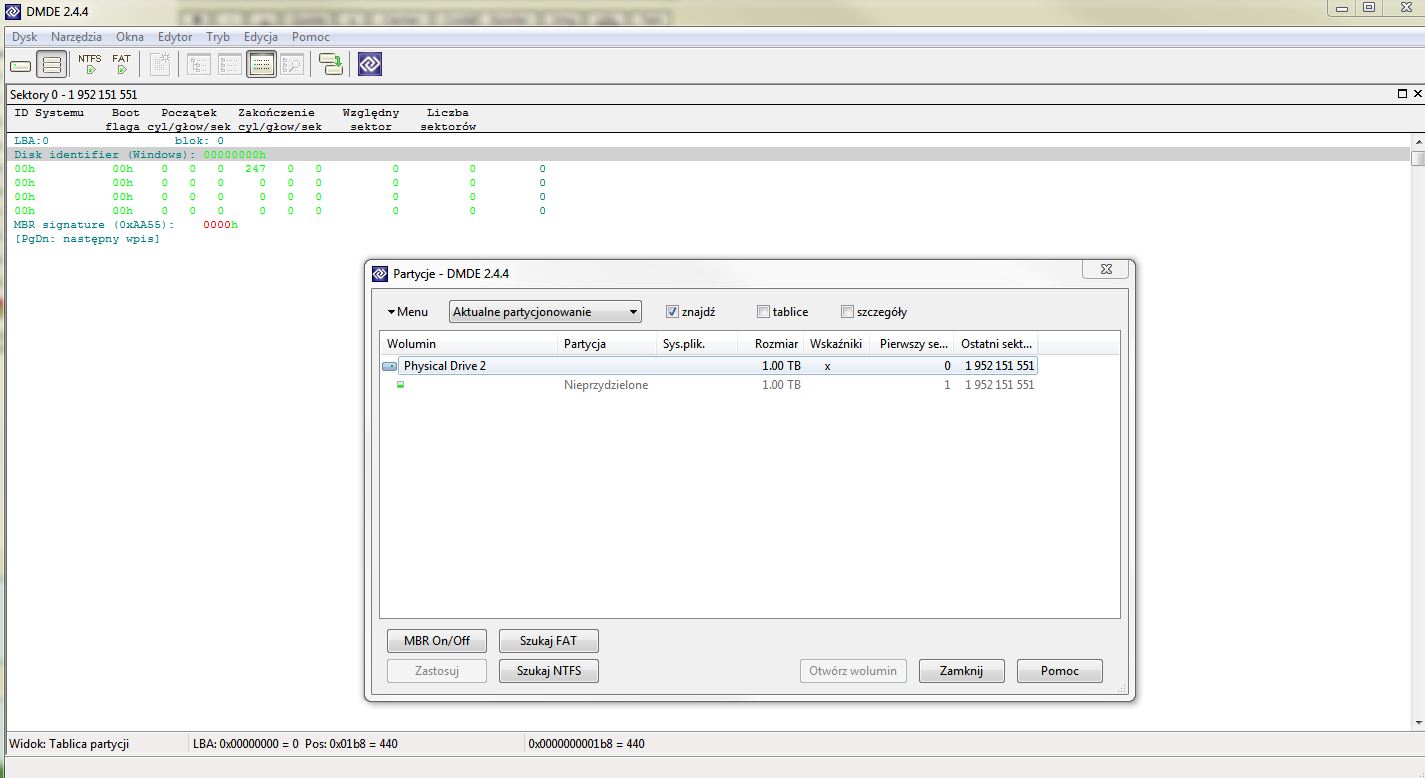Click the greyed search in volume icon
1425x778 pixels.
tap(292, 65)
